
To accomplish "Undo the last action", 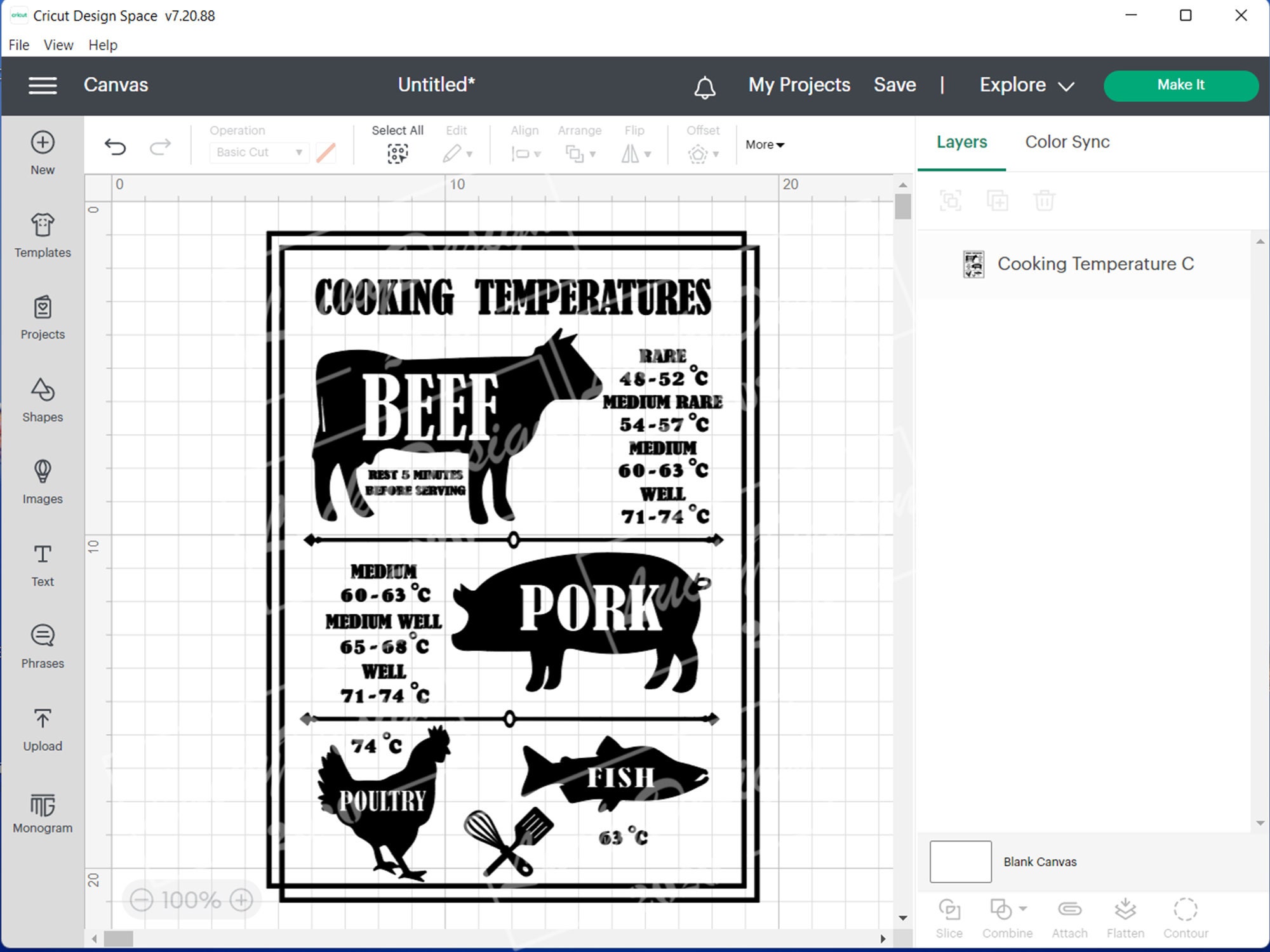I will pyautogui.click(x=115, y=147).
